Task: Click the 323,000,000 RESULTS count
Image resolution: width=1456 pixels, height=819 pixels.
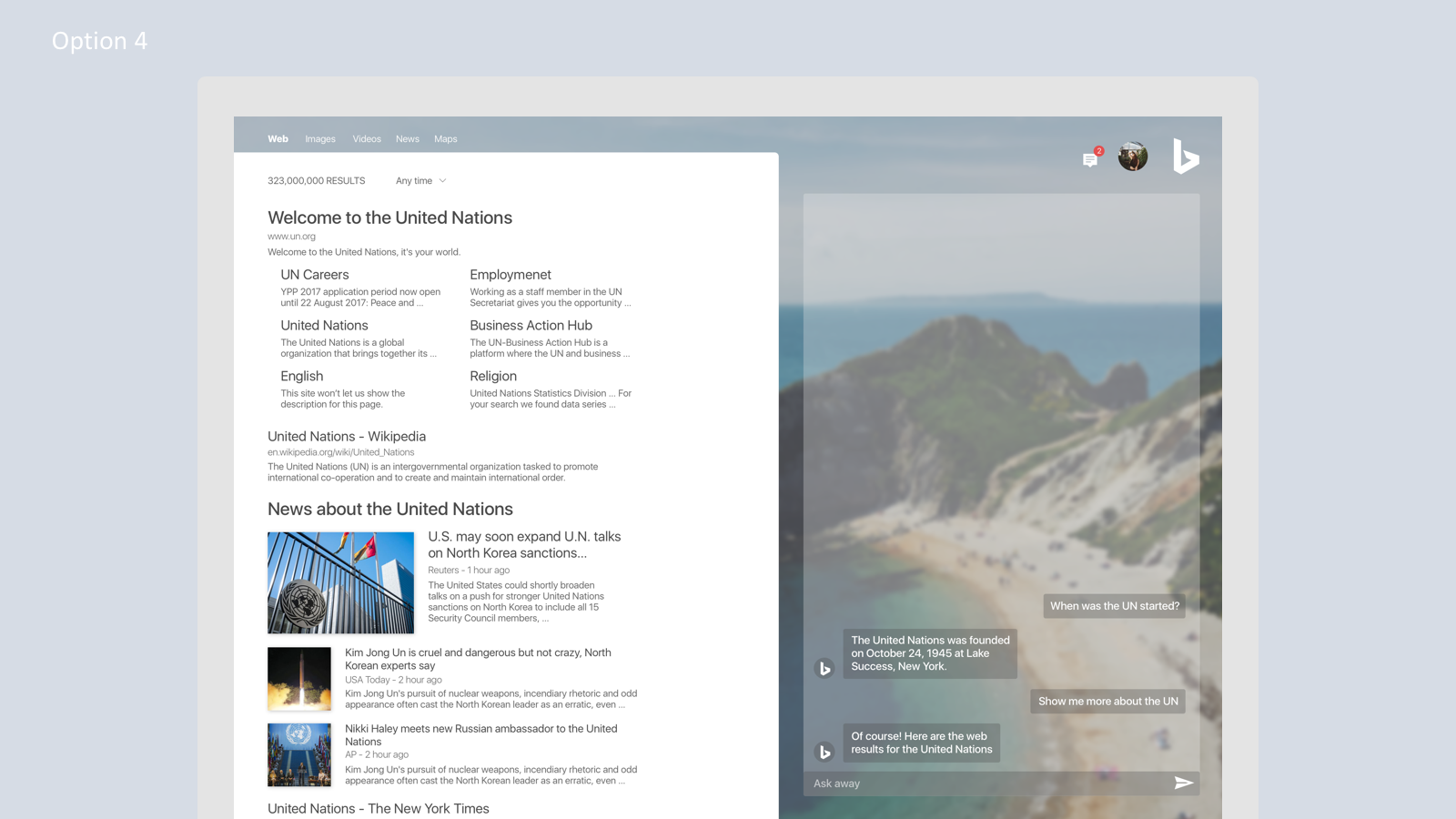Action: pyautogui.click(x=316, y=181)
